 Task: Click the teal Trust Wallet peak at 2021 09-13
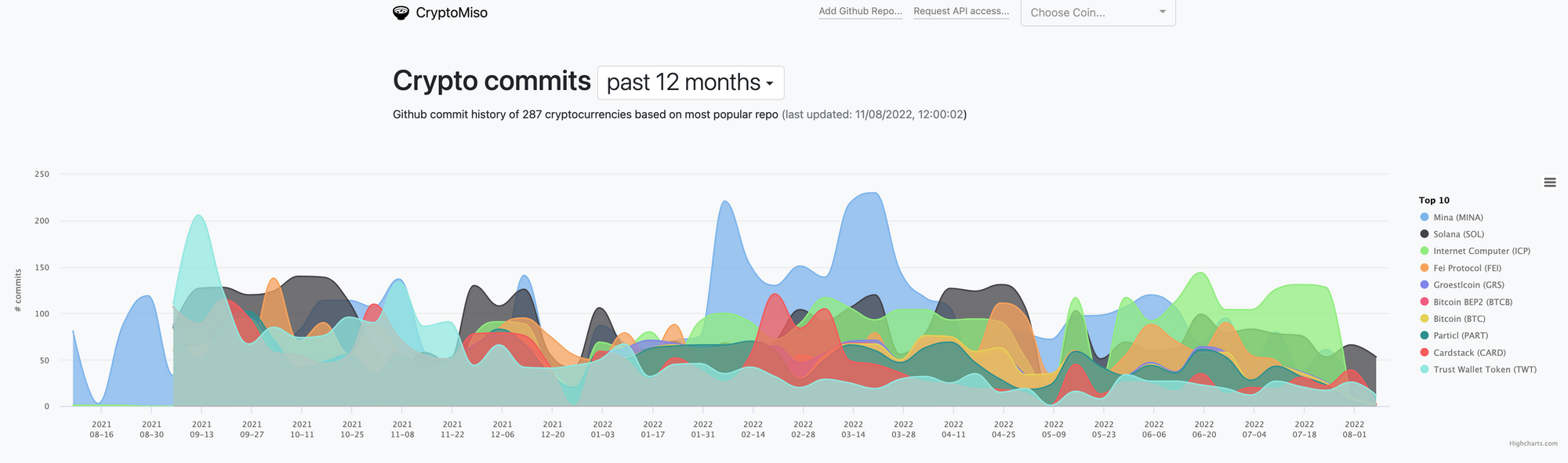[x=199, y=216]
